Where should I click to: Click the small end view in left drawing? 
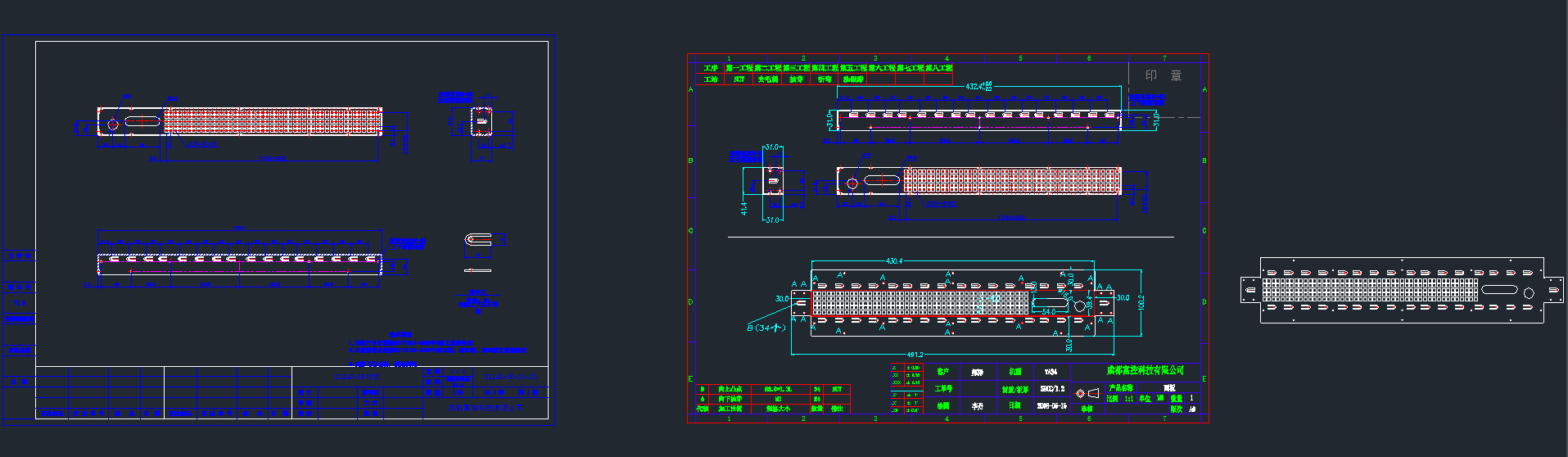click(481, 121)
